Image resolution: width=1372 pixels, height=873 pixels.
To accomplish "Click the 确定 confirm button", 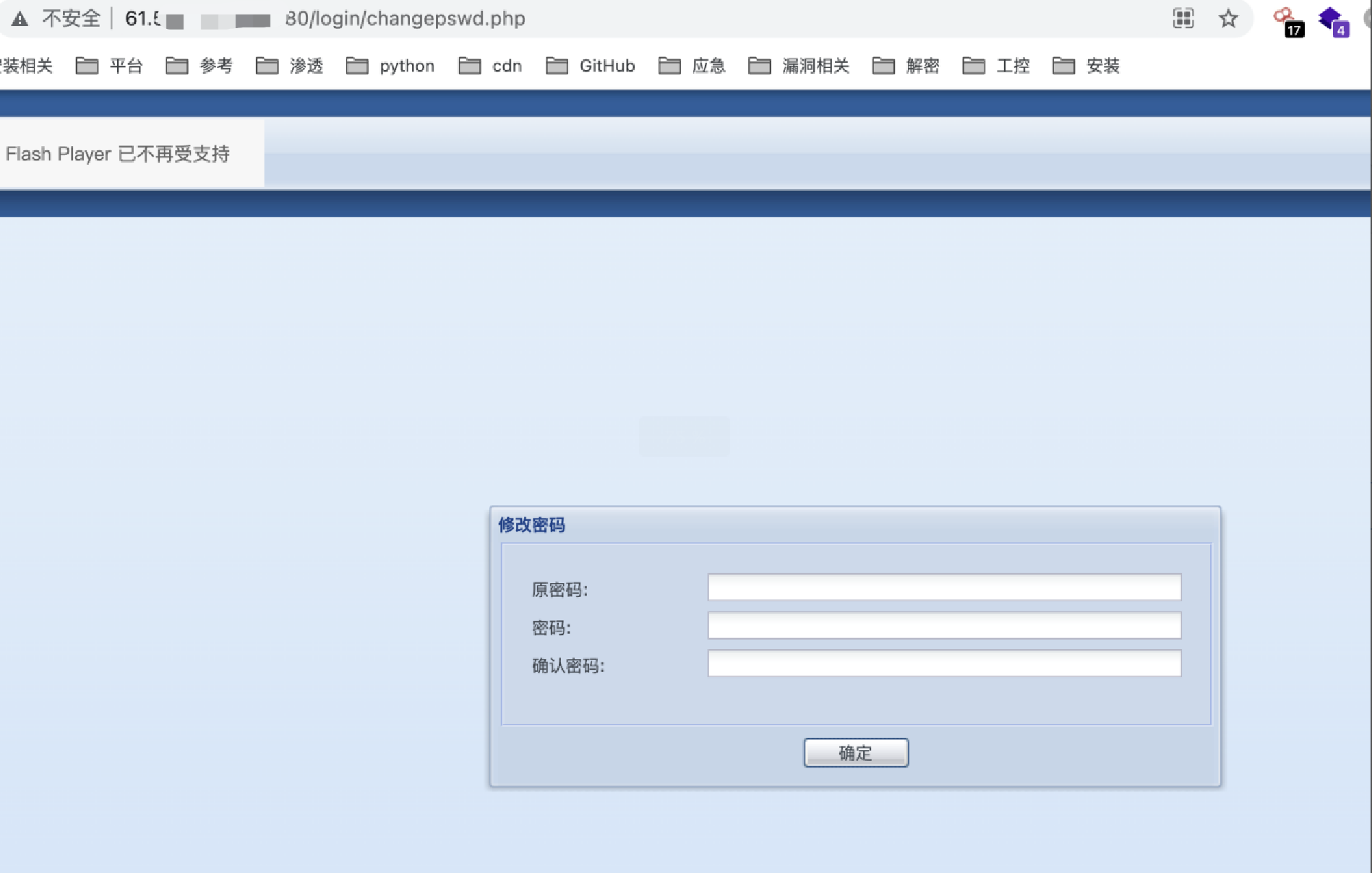I will point(855,752).
